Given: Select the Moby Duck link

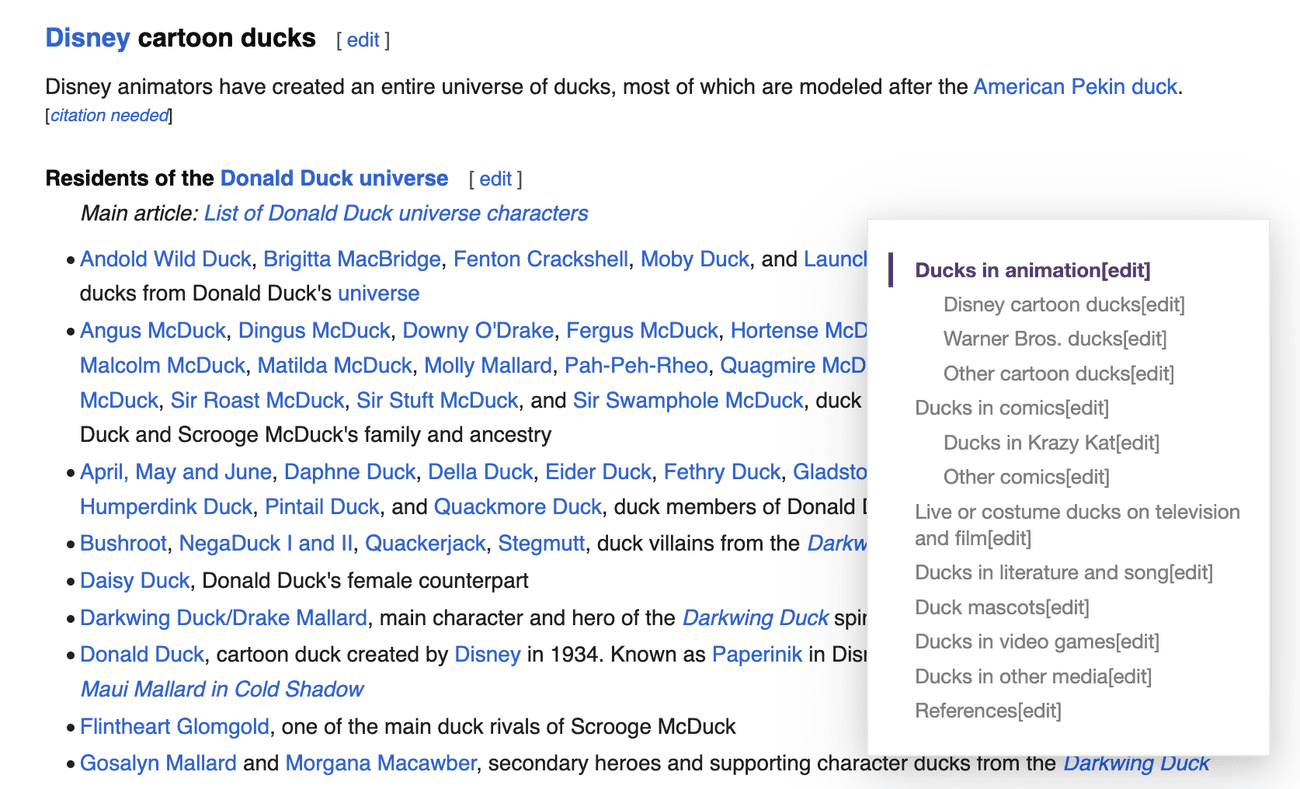Looking at the screenshot, I should point(695,259).
